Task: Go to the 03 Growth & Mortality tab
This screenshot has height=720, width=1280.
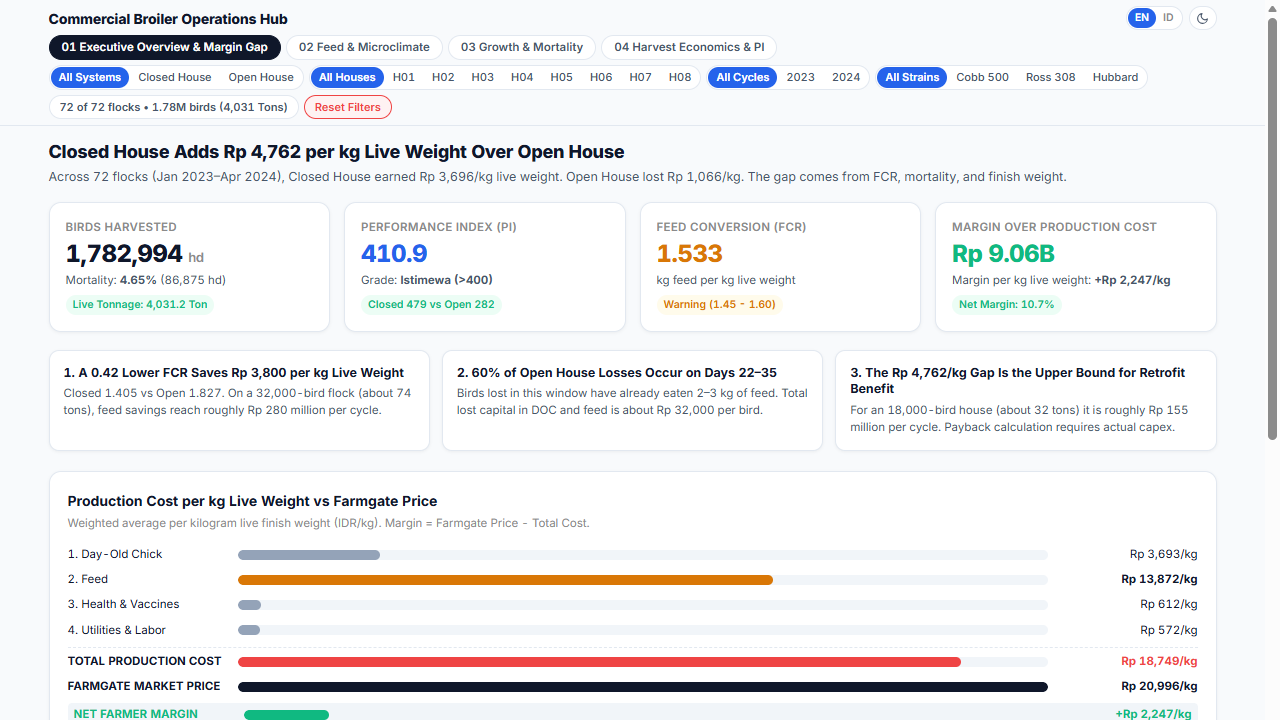Action: pos(522,47)
